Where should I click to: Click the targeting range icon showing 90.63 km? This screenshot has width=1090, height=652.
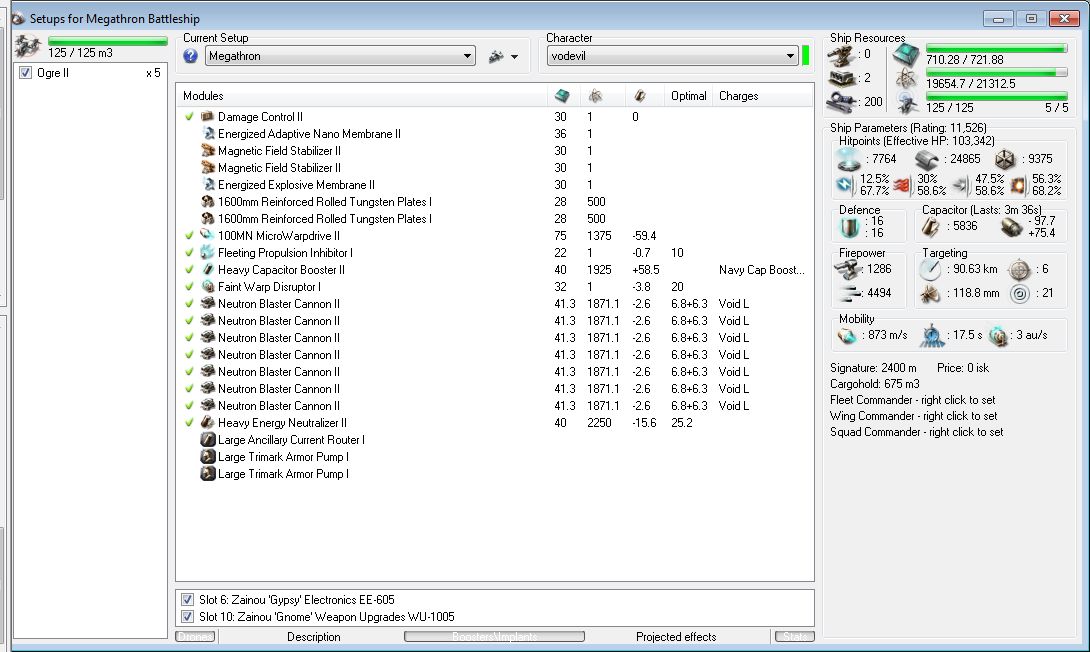pos(929,270)
